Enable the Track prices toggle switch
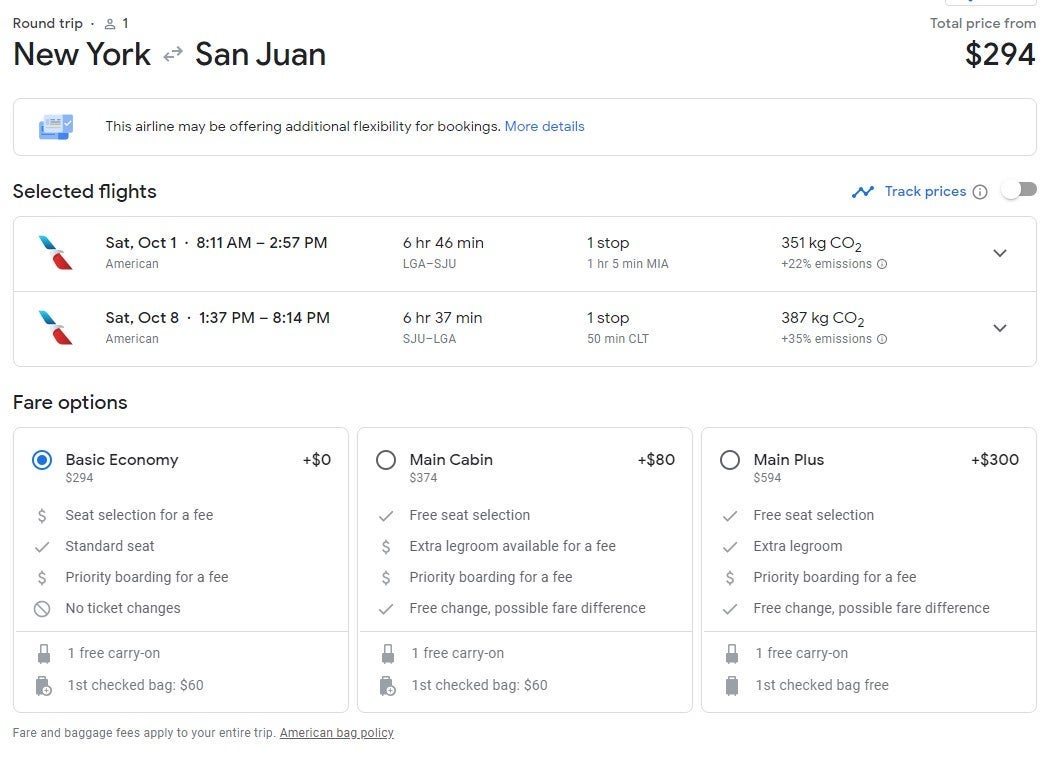Screen dimensions: 1057x757 coord(1019,190)
